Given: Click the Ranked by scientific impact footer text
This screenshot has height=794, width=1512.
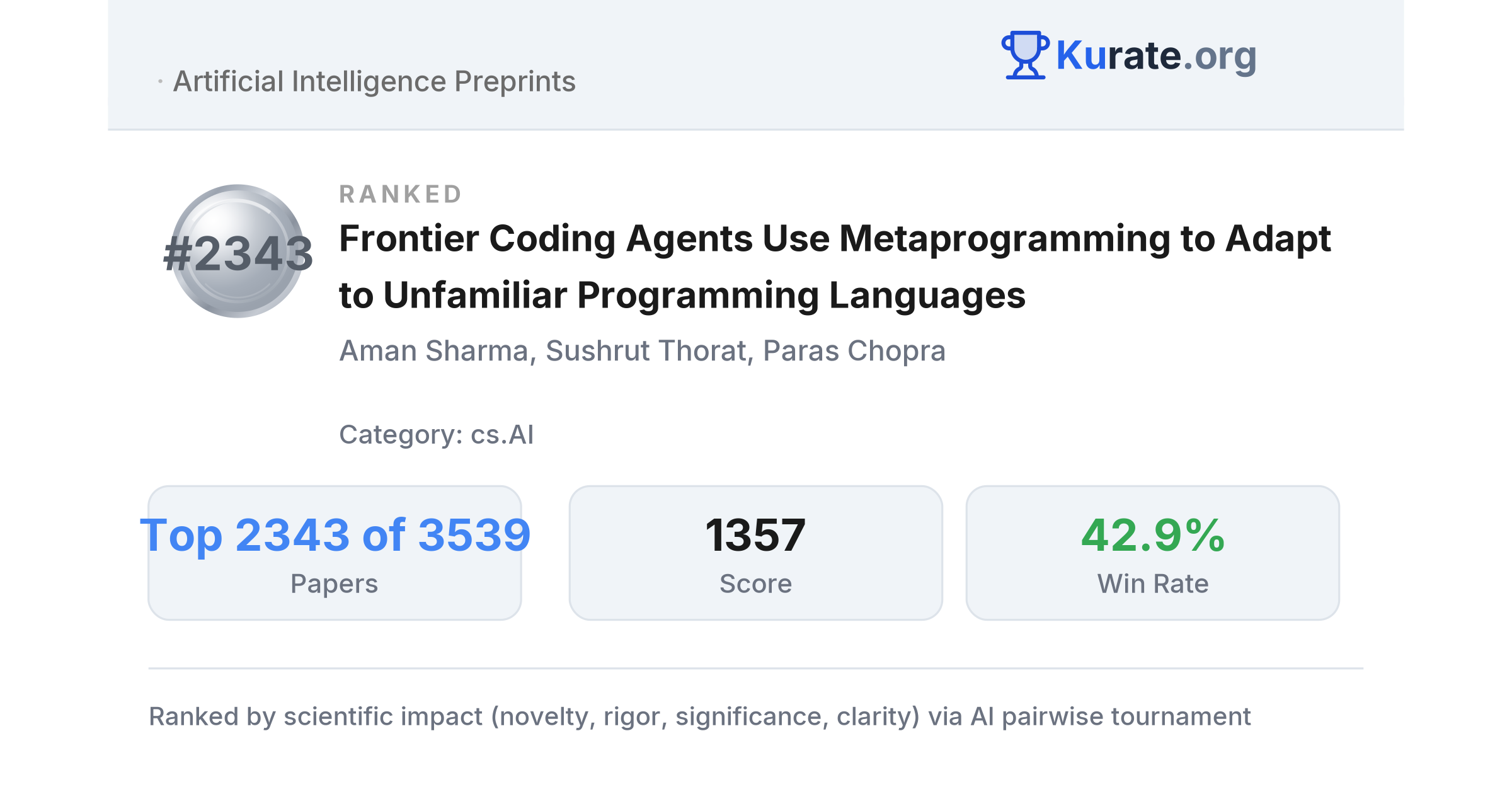Looking at the screenshot, I should coord(699,716).
